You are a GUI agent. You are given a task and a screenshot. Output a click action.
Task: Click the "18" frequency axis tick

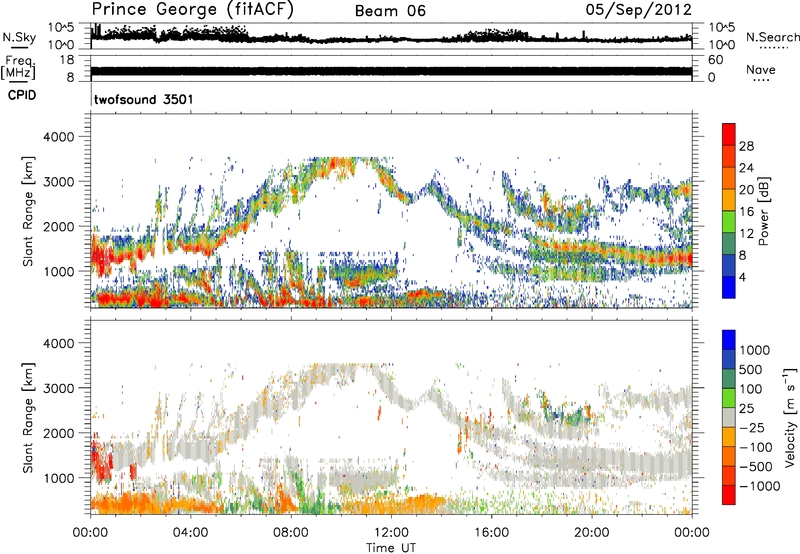pos(67,60)
